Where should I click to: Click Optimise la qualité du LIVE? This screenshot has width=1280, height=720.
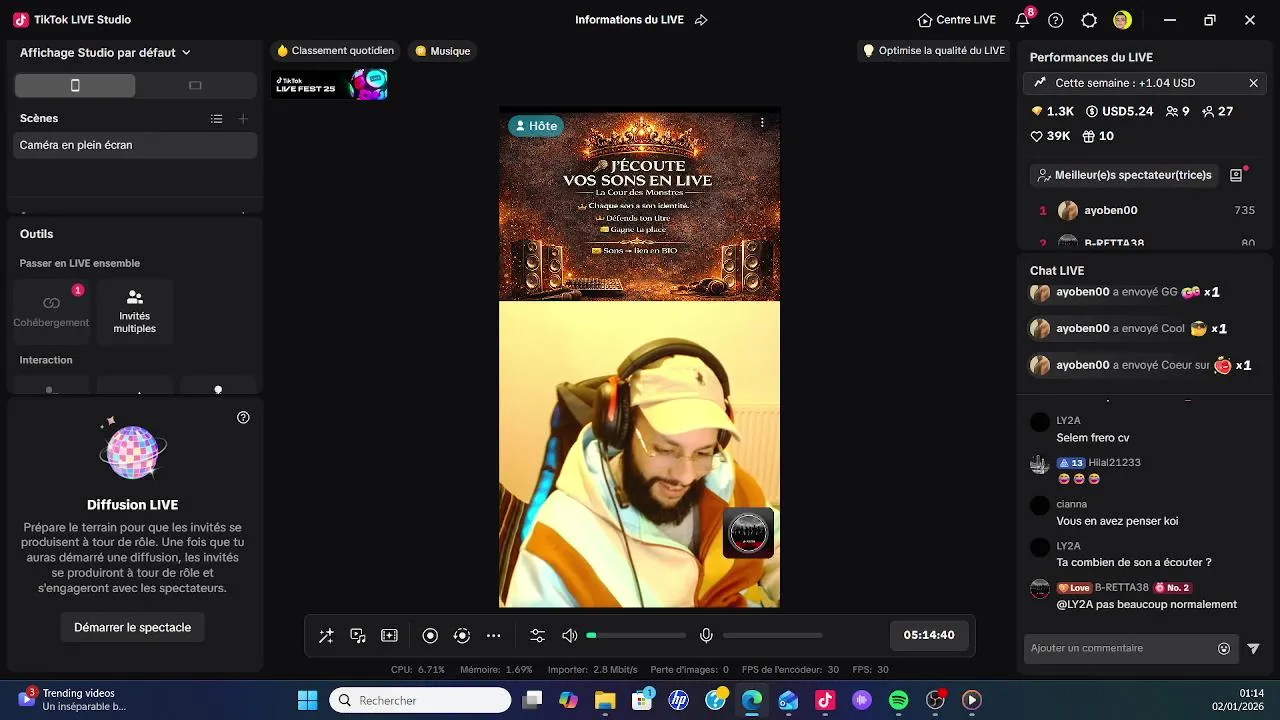(x=934, y=51)
